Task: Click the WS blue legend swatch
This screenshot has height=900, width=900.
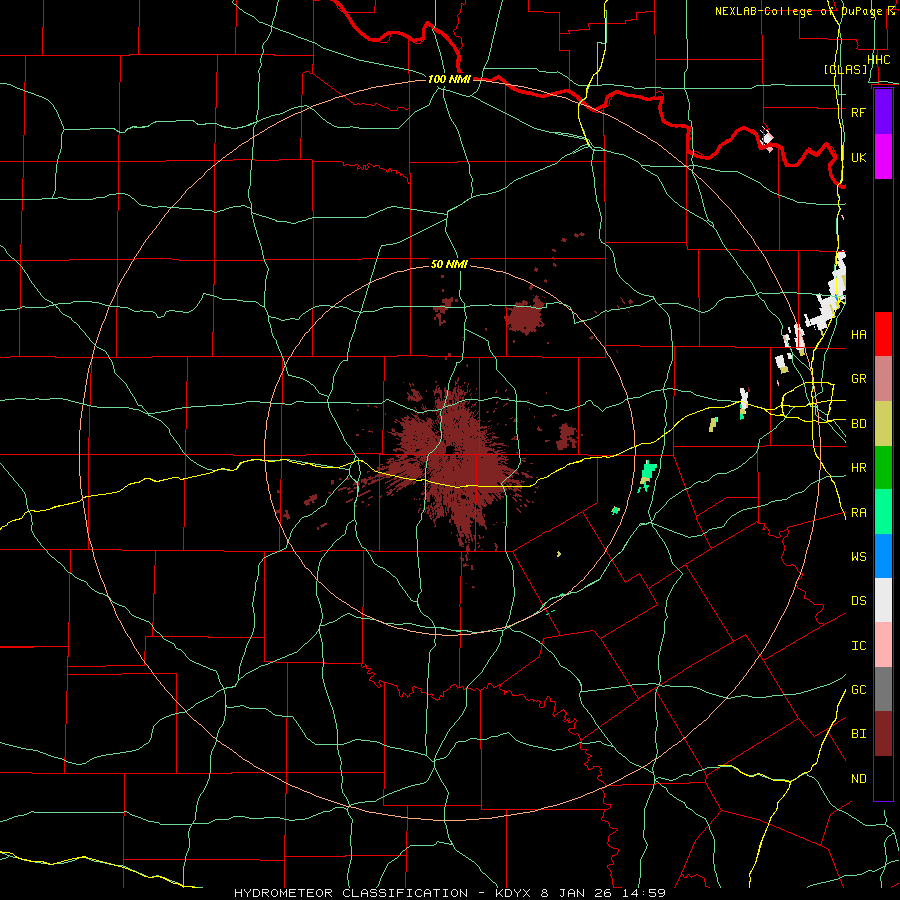Action: point(883,556)
